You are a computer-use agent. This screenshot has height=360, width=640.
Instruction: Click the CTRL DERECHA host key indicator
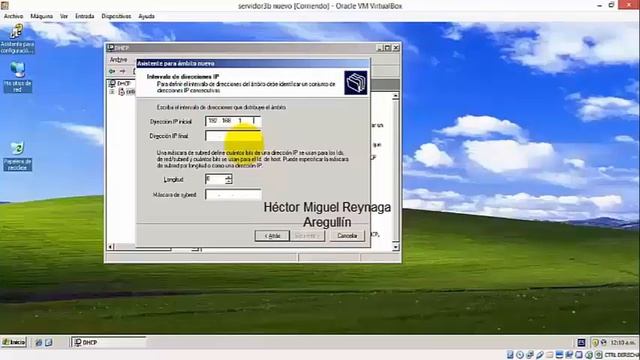click(x=622, y=355)
